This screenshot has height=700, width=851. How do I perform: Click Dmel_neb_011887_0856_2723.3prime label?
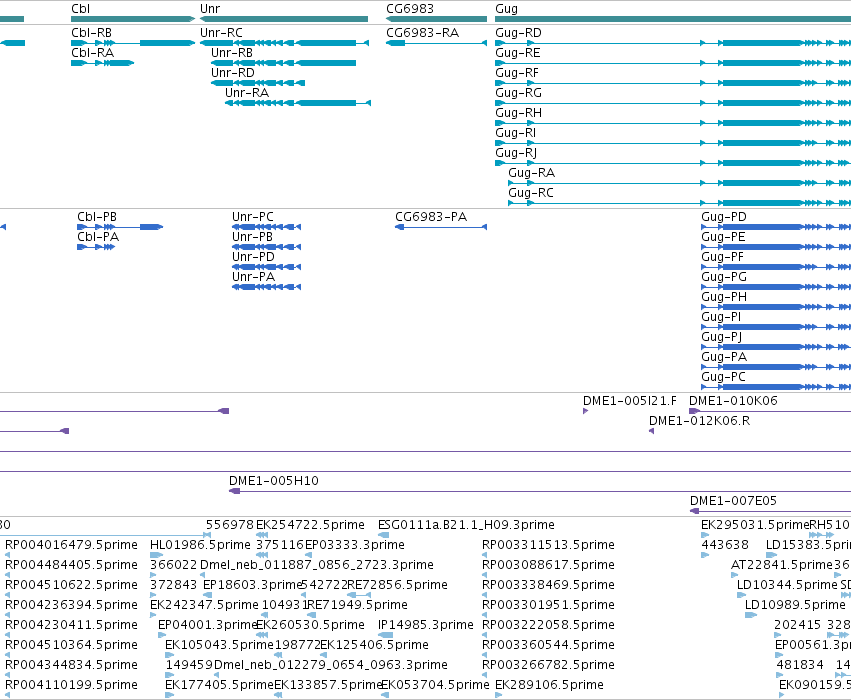click(x=317, y=565)
